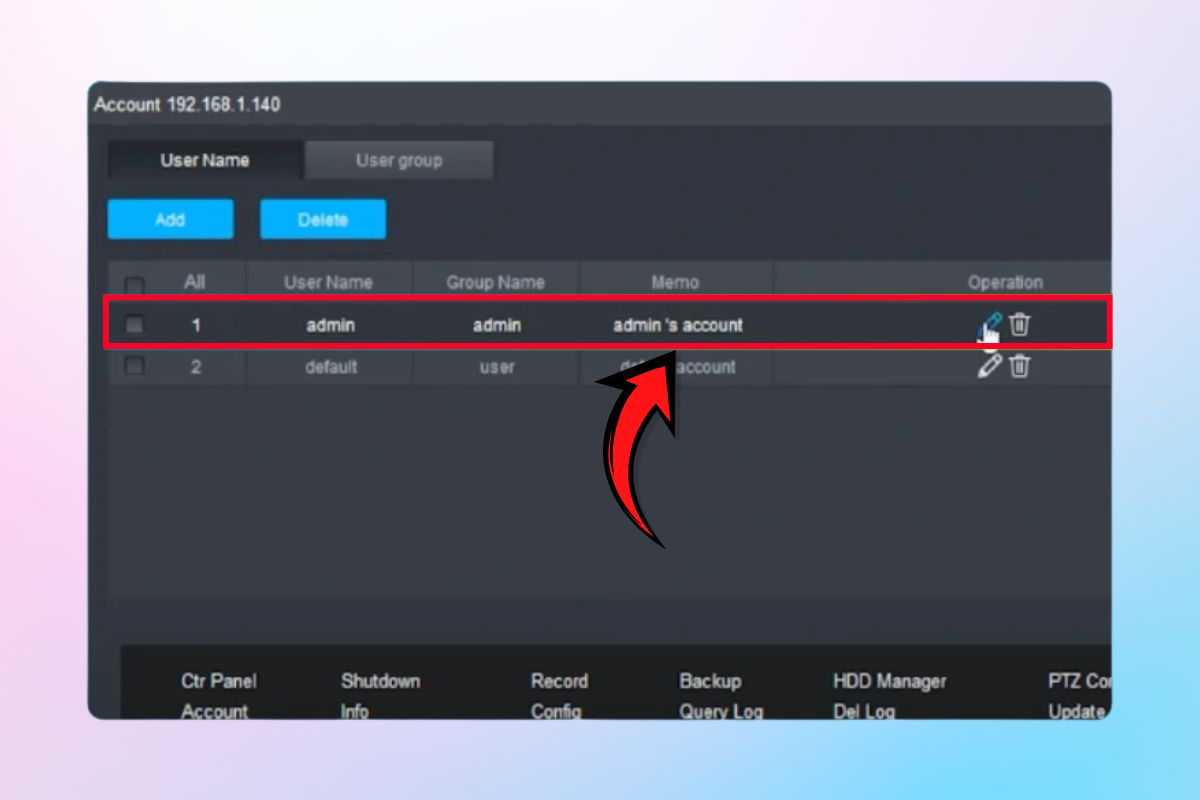
Task: Edit the admin account with pencil icon
Action: coord(989,324)
